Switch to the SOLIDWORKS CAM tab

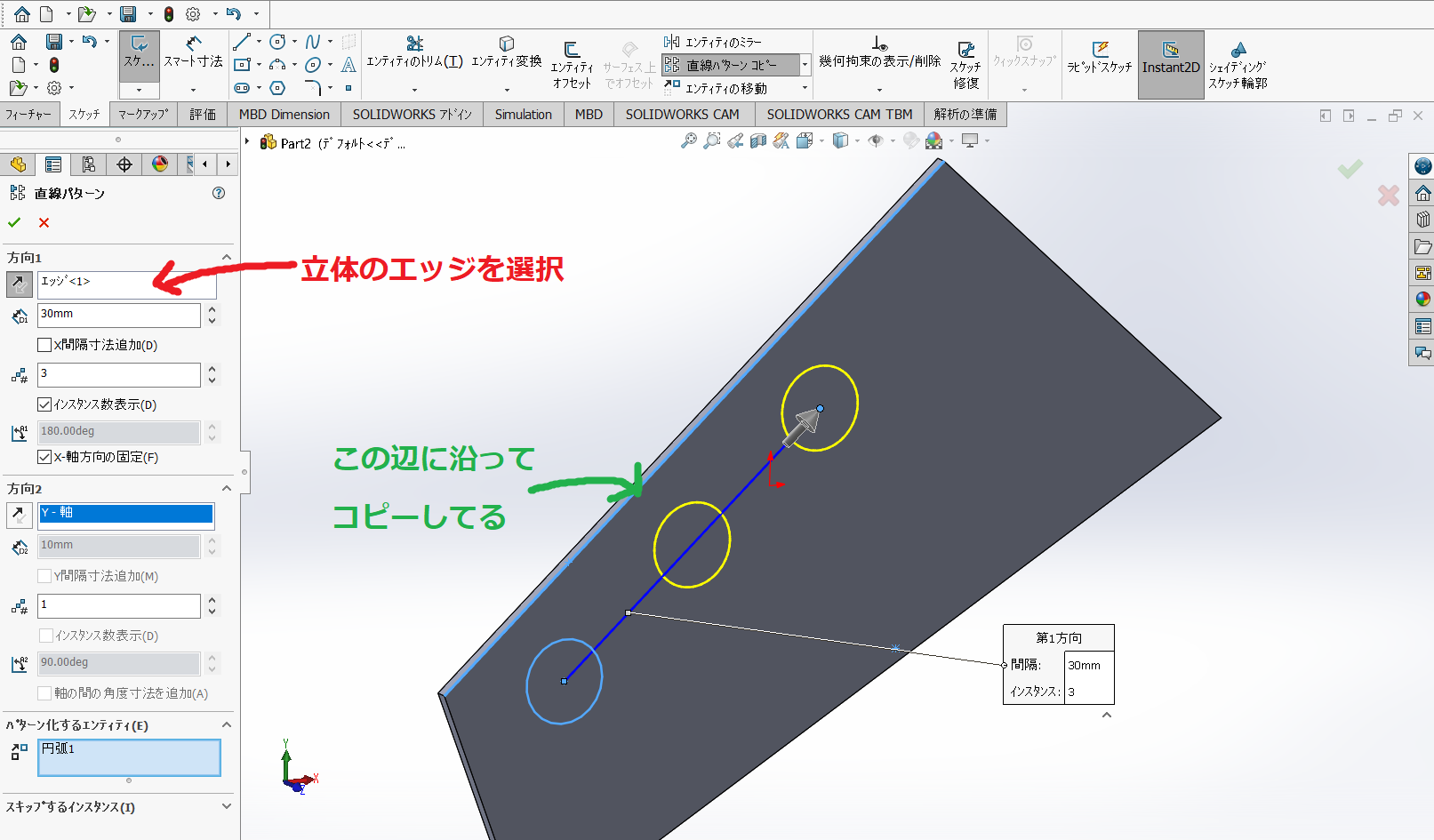pos(682,115)
